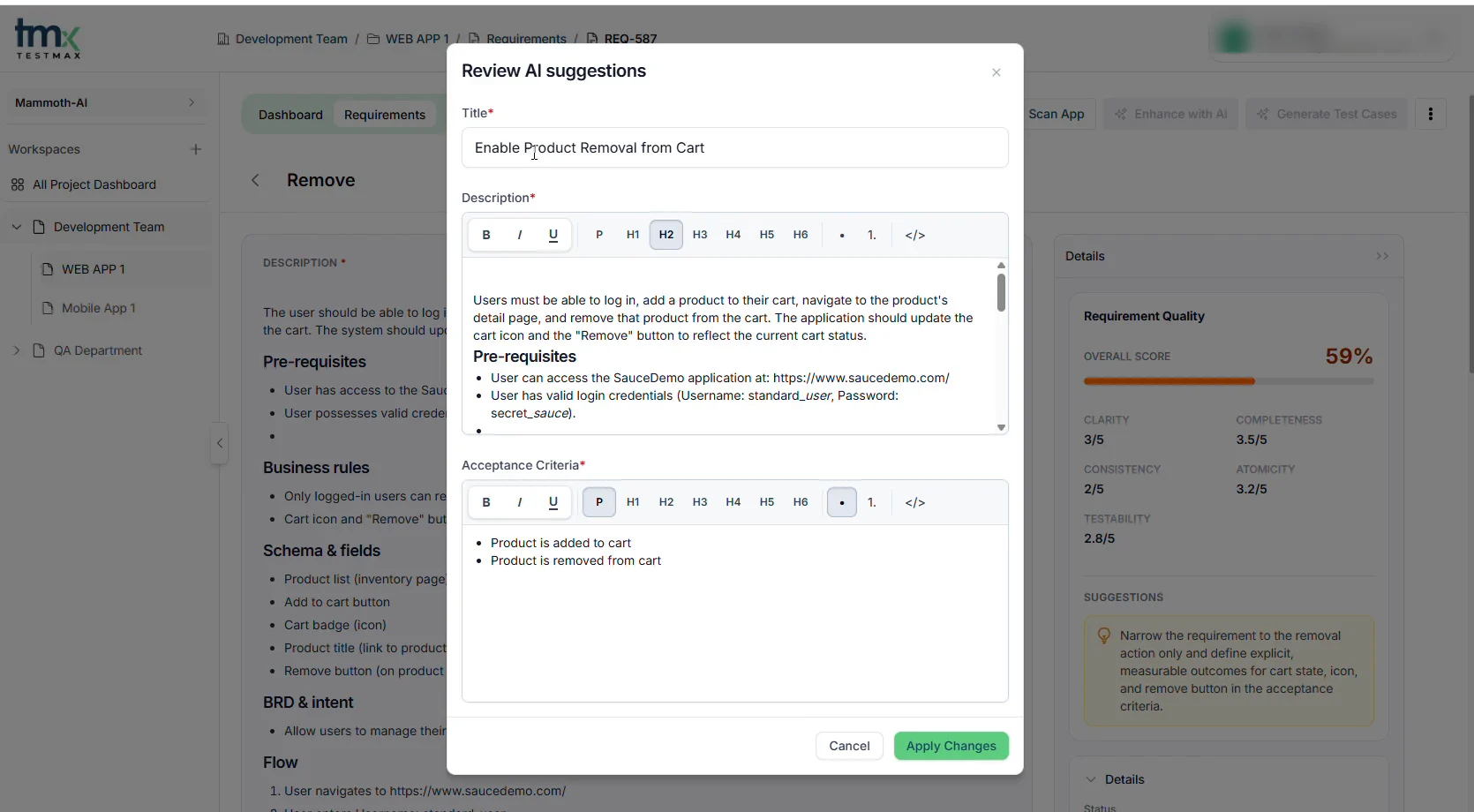The image size is (1474, 812).
Task: Insert code block in Description editor
Action: pyautogui.click(x=915, y=235)
